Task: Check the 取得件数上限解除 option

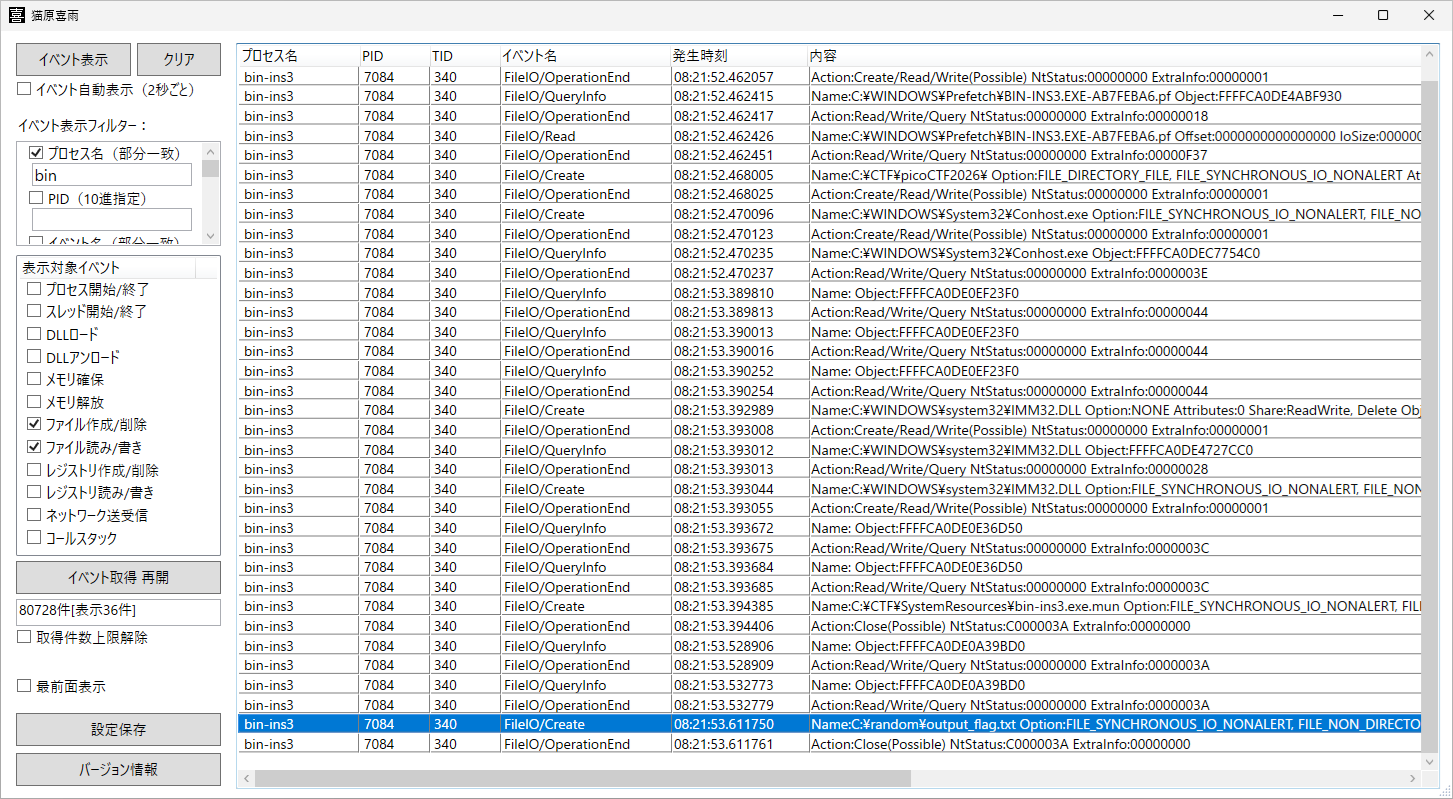Action: click(x=25, y=637)
